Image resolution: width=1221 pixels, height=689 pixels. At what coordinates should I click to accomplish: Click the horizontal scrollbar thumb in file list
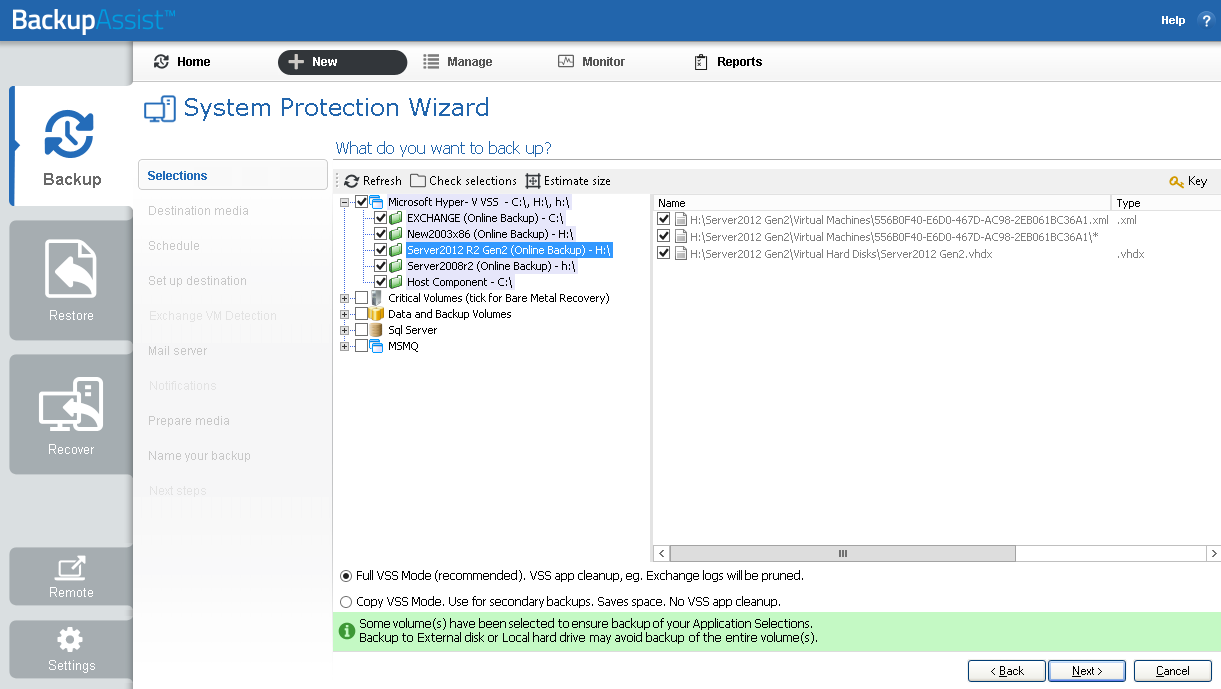point(842,553)
